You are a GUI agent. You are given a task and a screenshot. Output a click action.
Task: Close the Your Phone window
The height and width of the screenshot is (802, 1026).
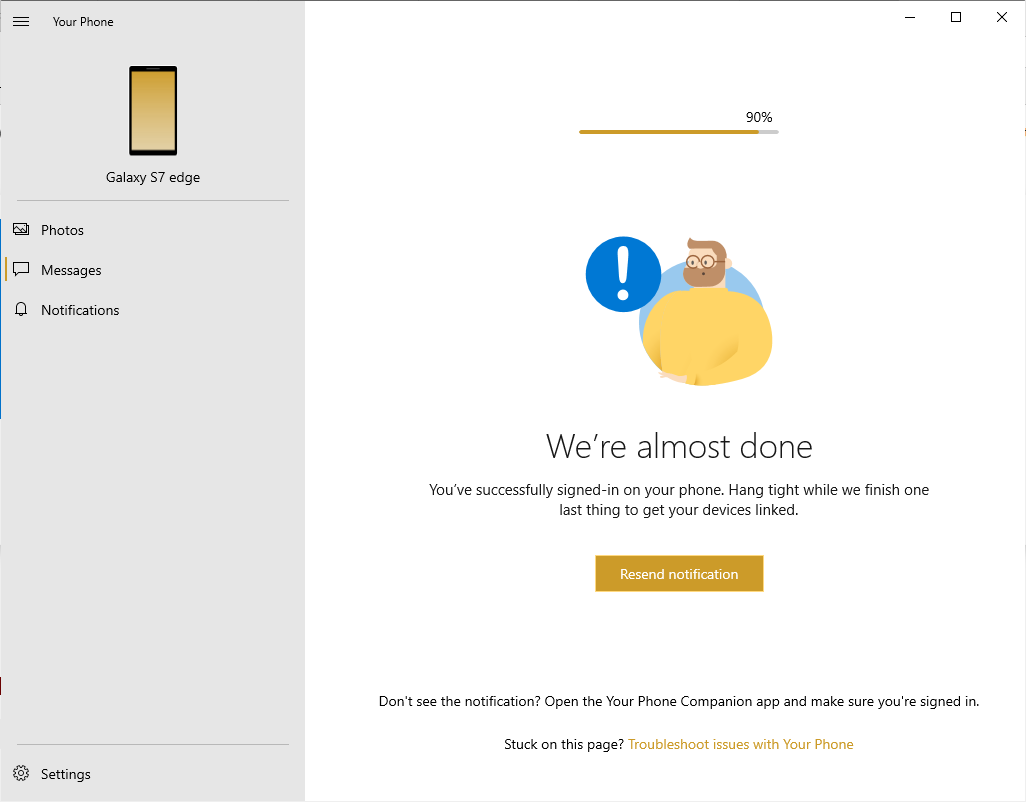[x=1001, y=18]
